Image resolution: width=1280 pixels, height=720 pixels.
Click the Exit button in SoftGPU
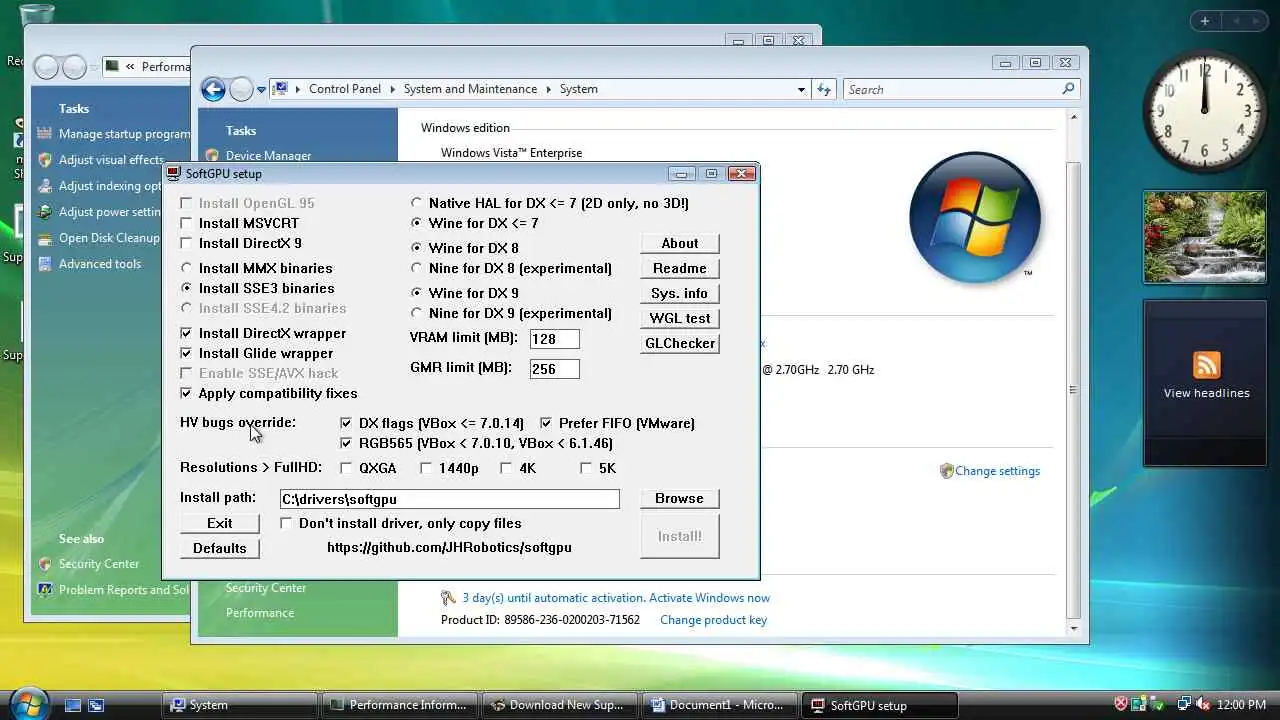(220, 523)
